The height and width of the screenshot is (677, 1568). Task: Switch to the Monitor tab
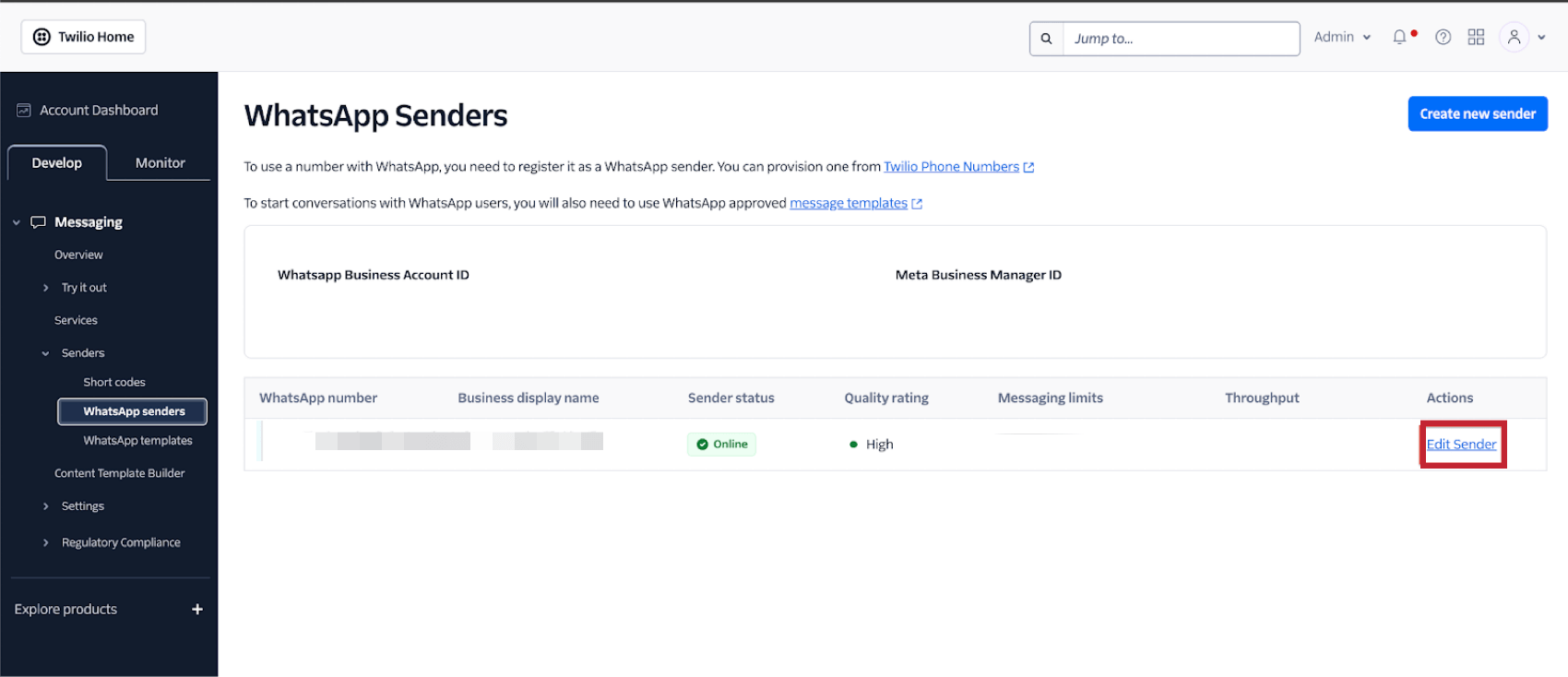click(159, 162)
